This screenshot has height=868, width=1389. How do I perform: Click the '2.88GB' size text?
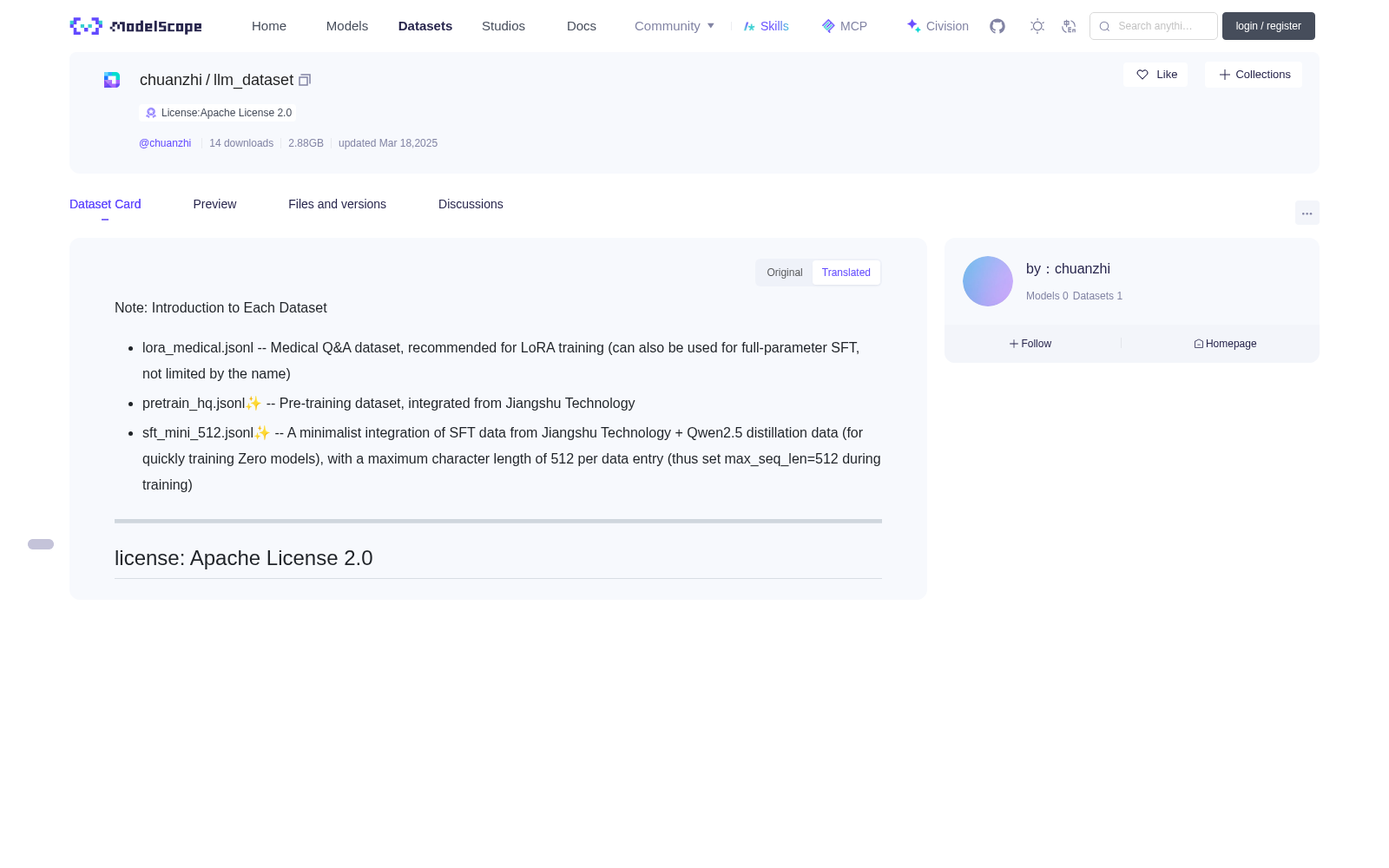point(306,143)
